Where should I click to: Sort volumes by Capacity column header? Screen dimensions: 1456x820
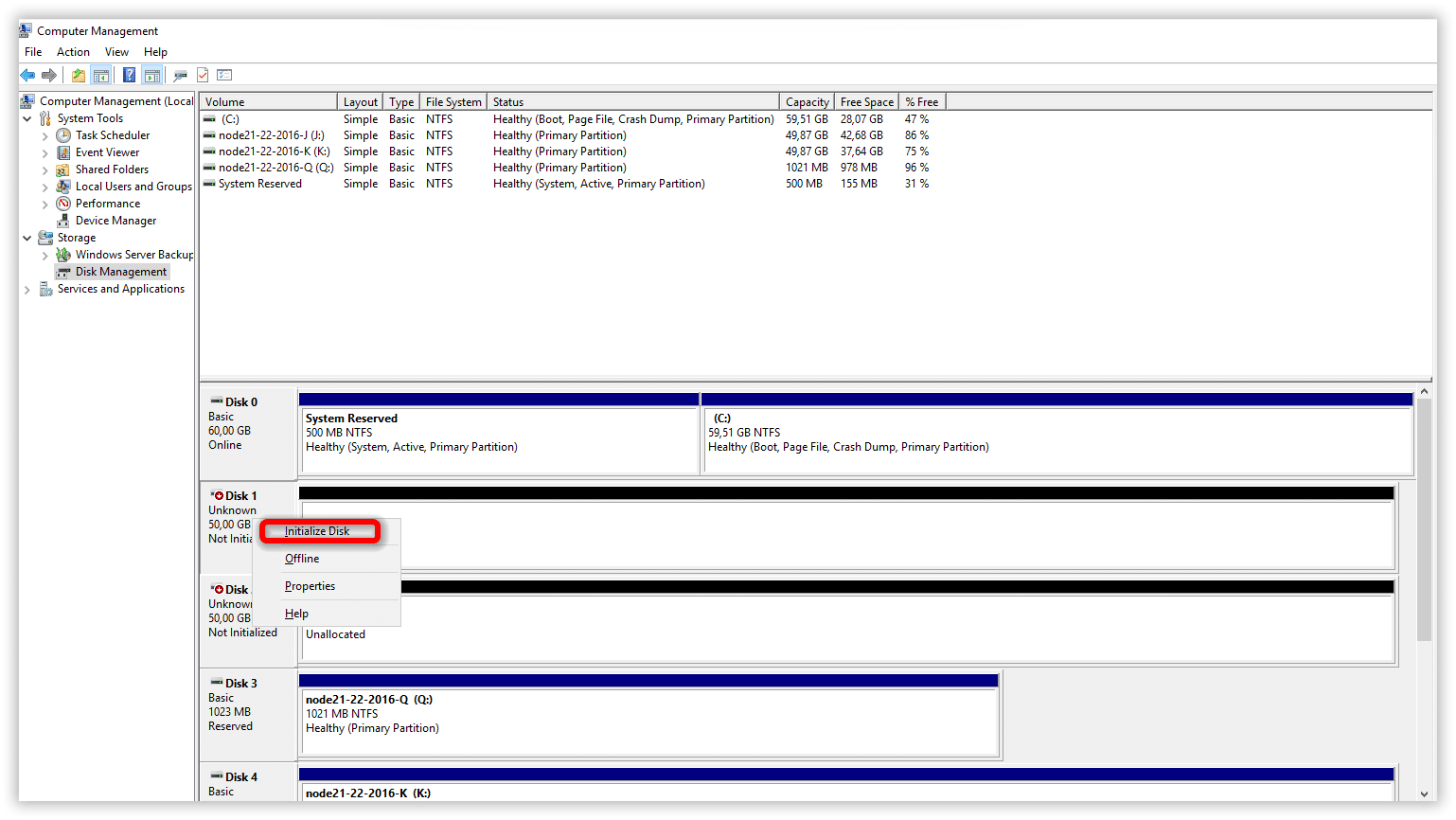click(x=807, y=102)
